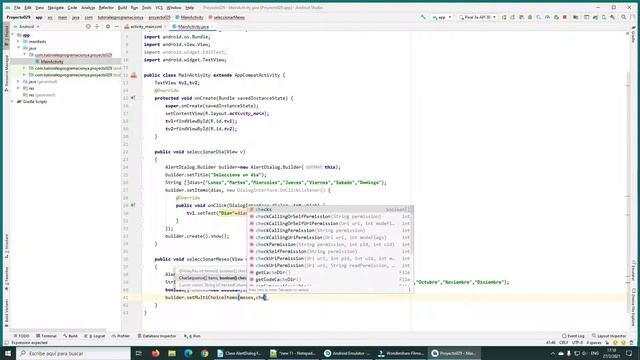The height and width of the screenshot is (360, 640).
Task: Open the Event Log panel
Action: [573, 336]
